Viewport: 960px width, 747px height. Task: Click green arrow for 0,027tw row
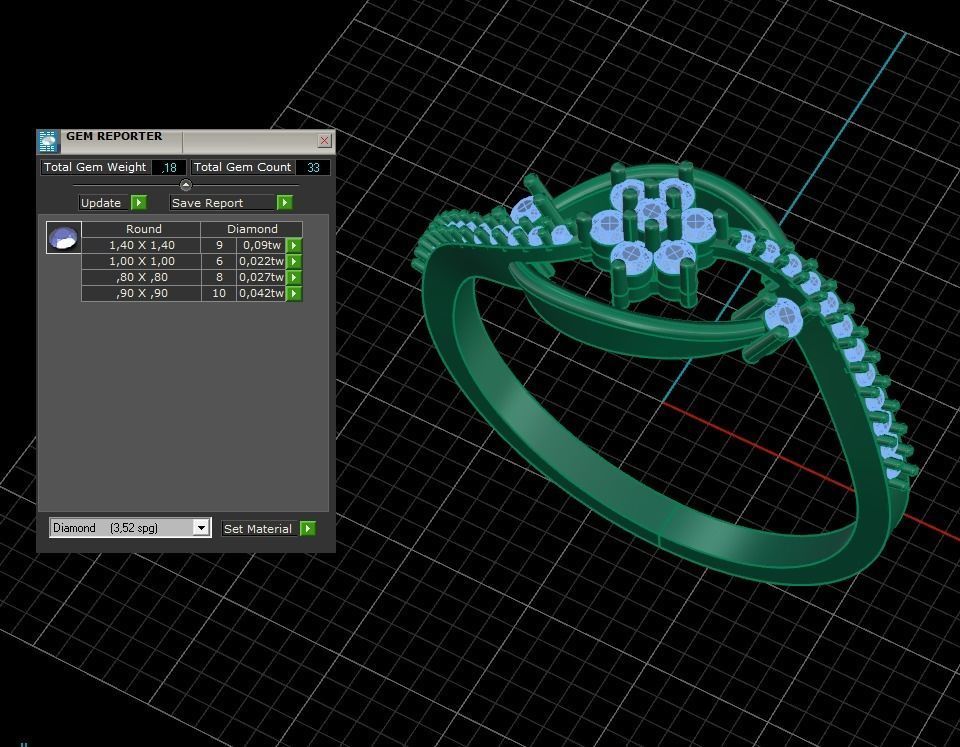(294, 277)
